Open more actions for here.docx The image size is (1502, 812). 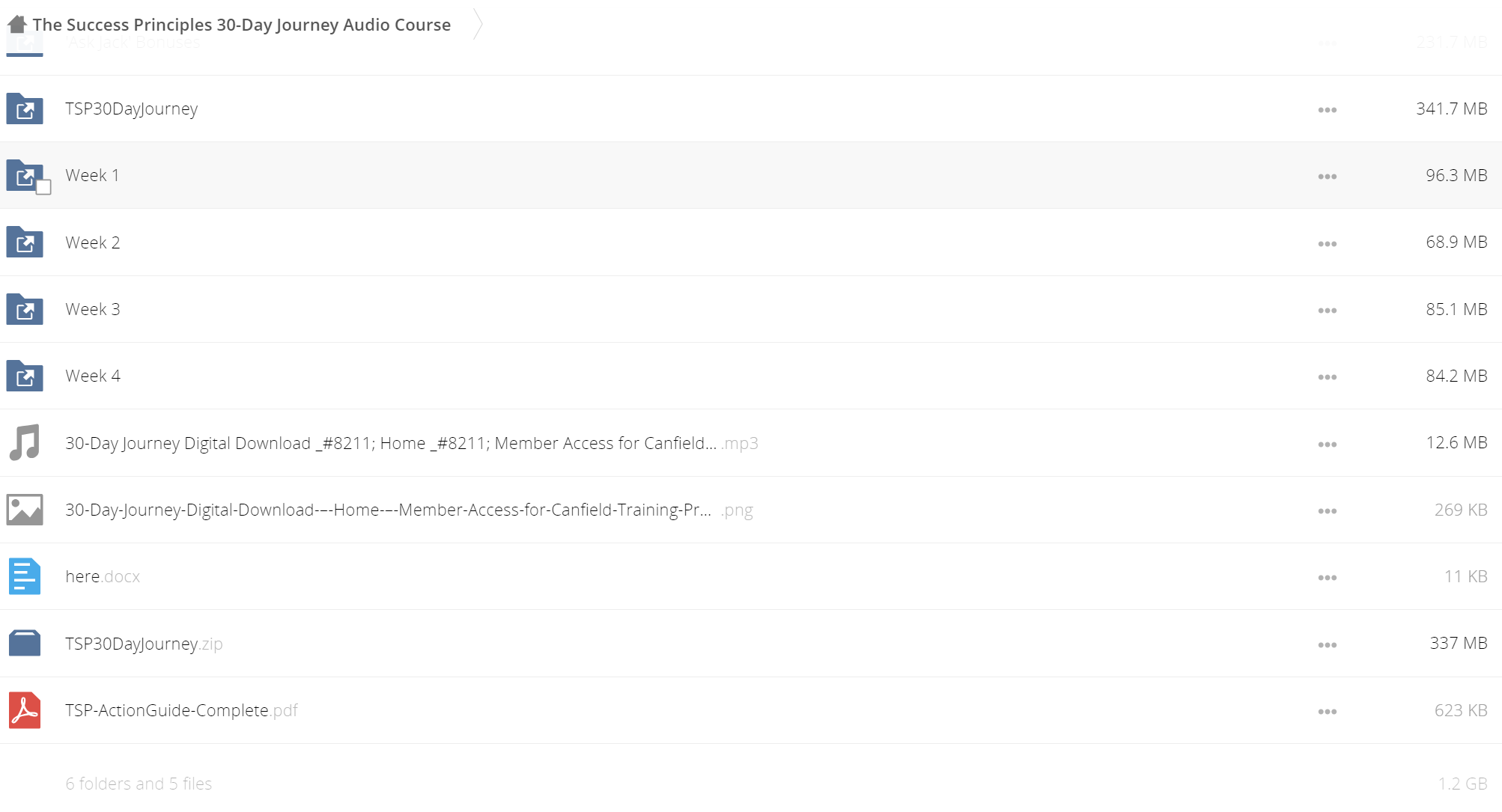pos(1328,578)
